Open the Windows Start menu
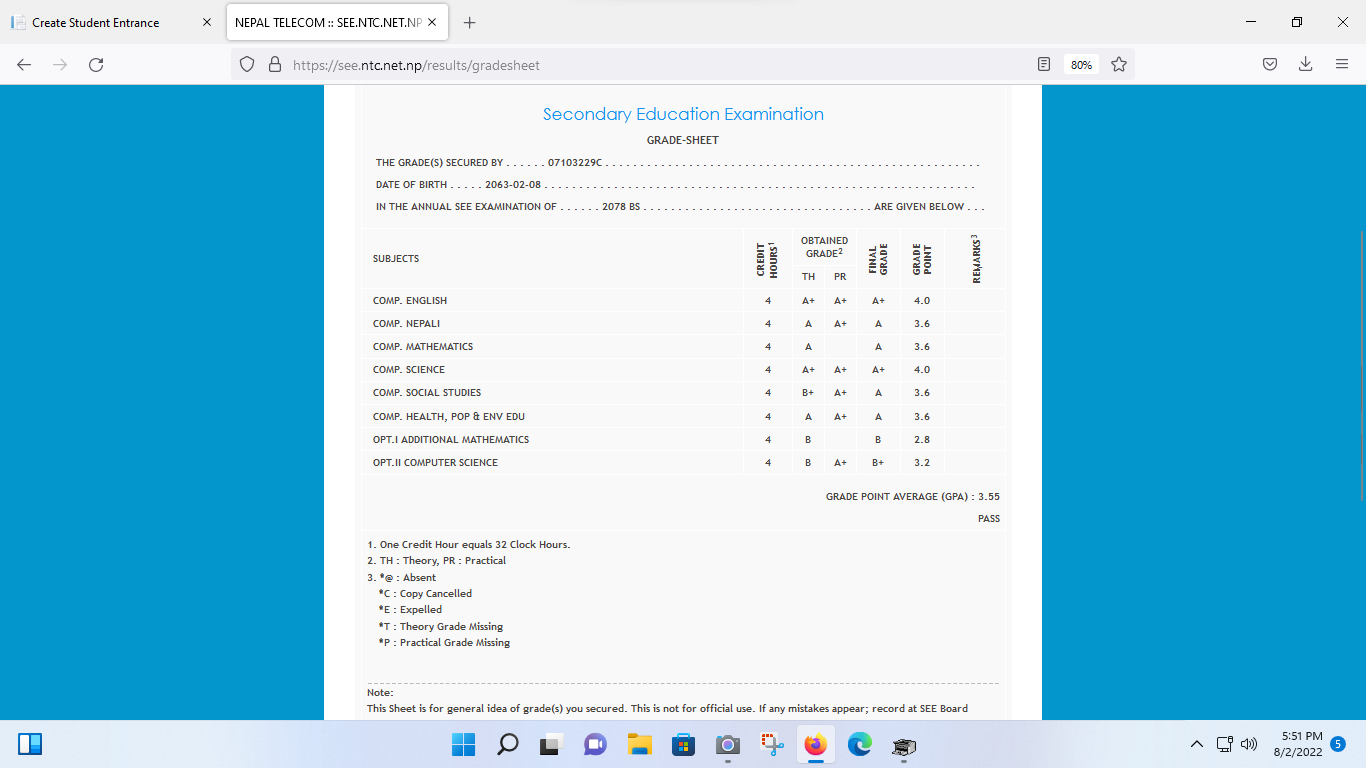 (x=463, y=745)
